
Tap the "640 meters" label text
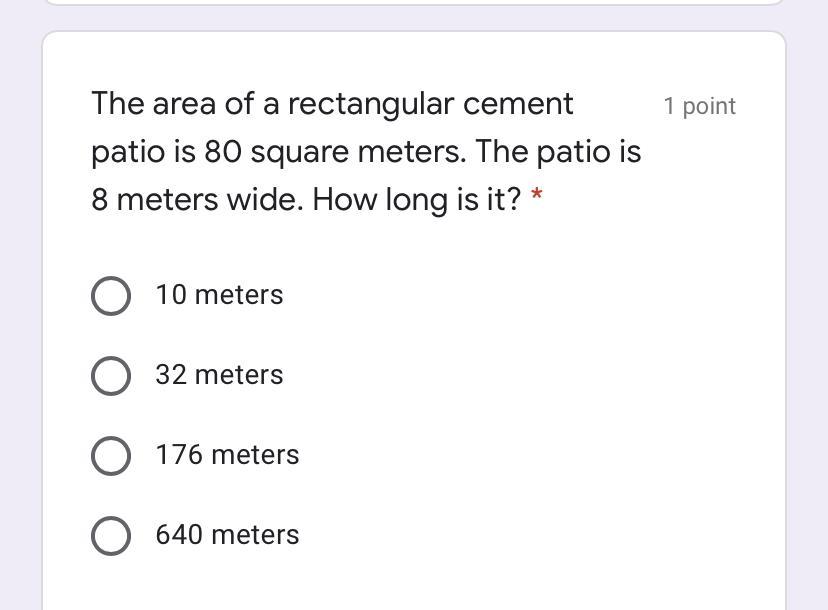pyautogui.click(x=227, y=535)
